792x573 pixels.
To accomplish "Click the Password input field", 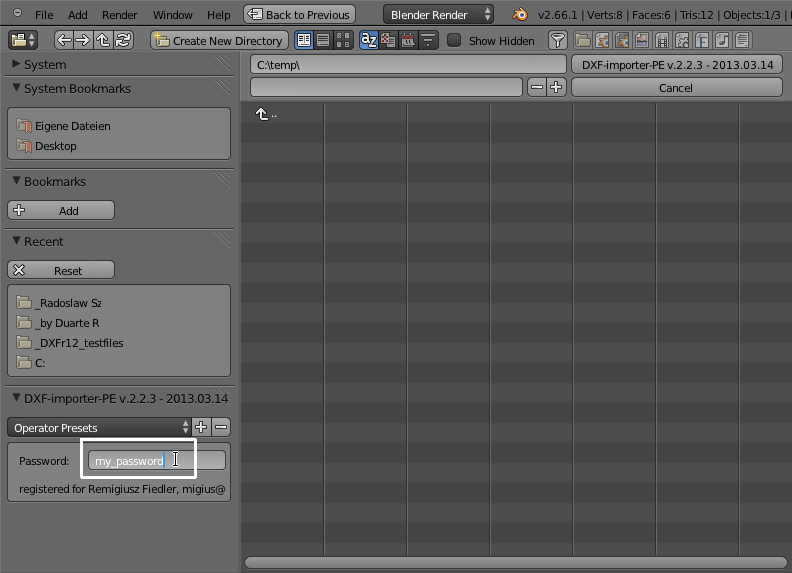I will point(157,460).
